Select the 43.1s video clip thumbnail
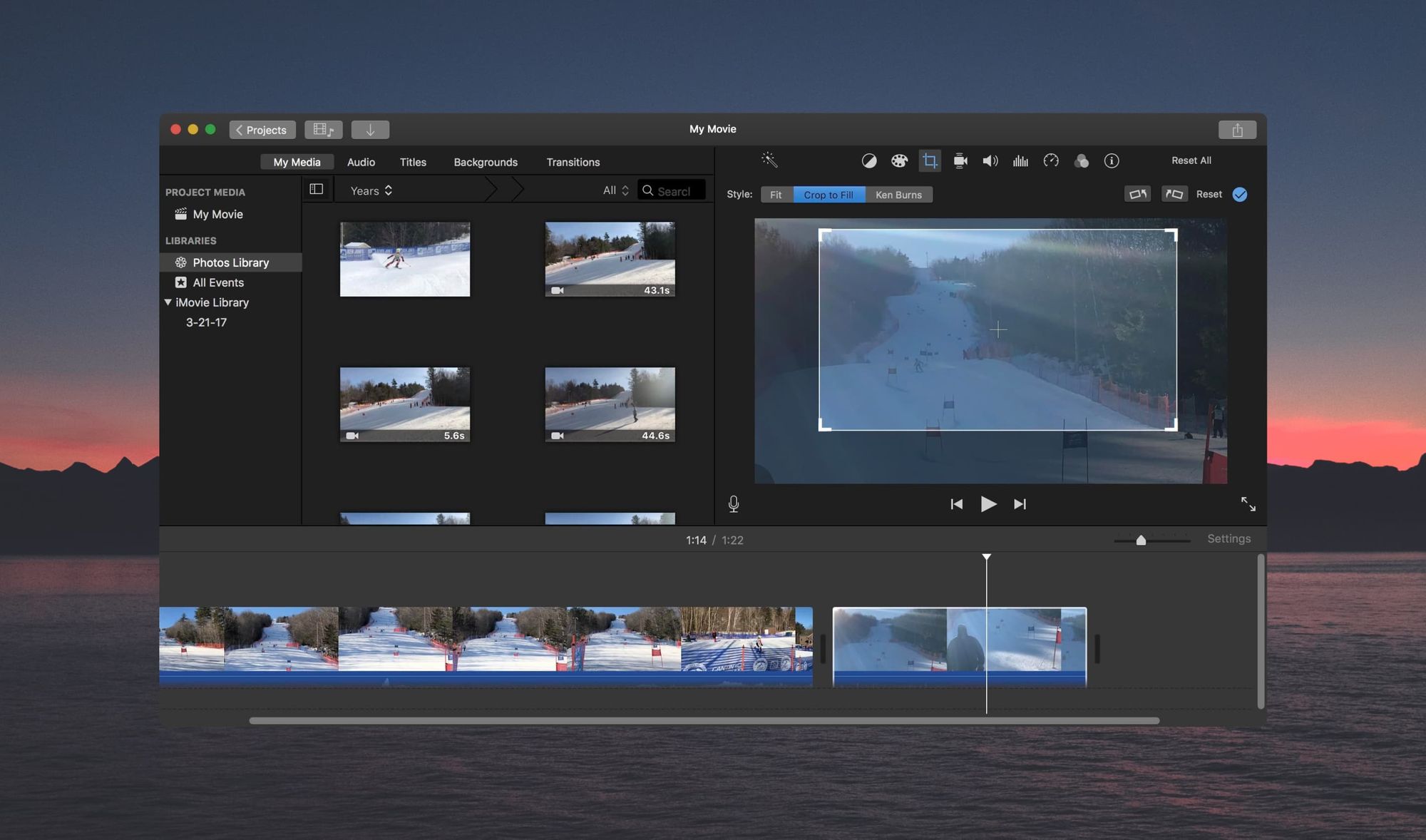The image size is (1426, 840). pos(610,259)
